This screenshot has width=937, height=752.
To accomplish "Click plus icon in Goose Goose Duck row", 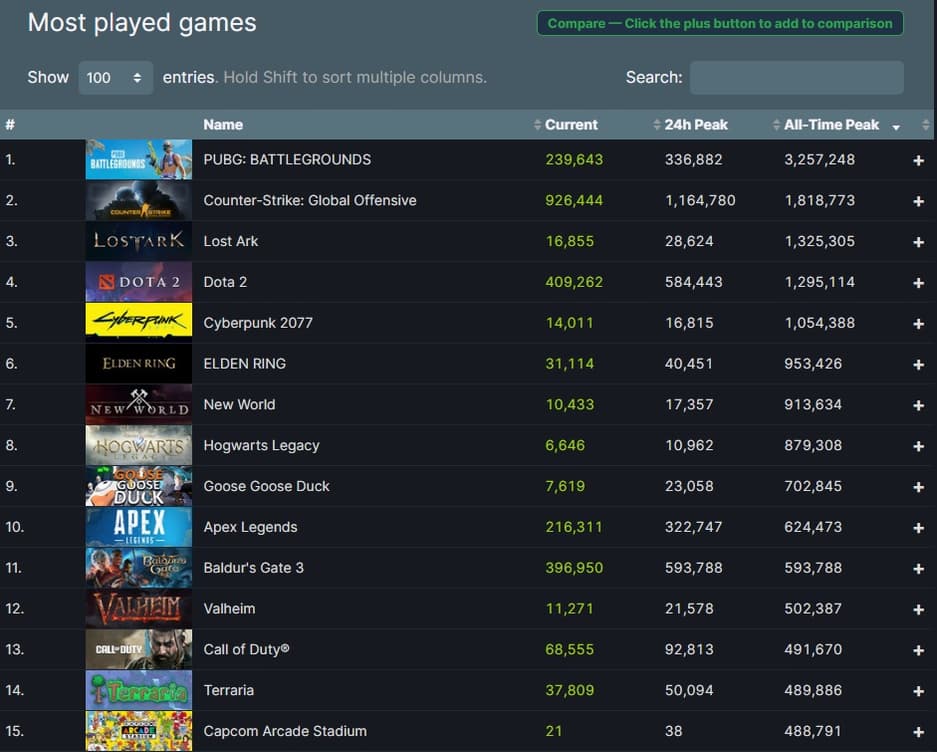I will (x=918, y=487).
